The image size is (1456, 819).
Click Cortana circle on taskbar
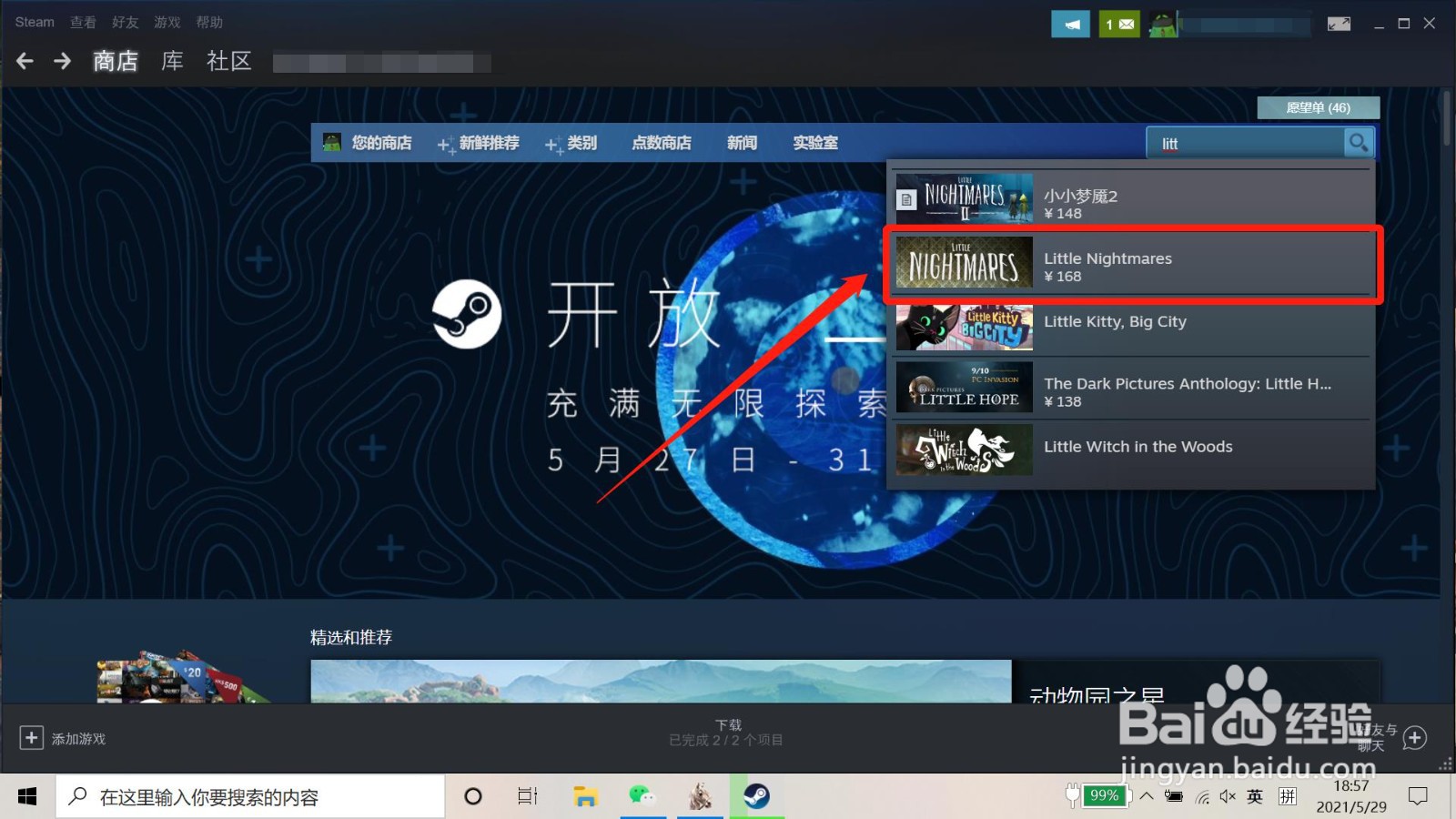(x=472, y=797)
